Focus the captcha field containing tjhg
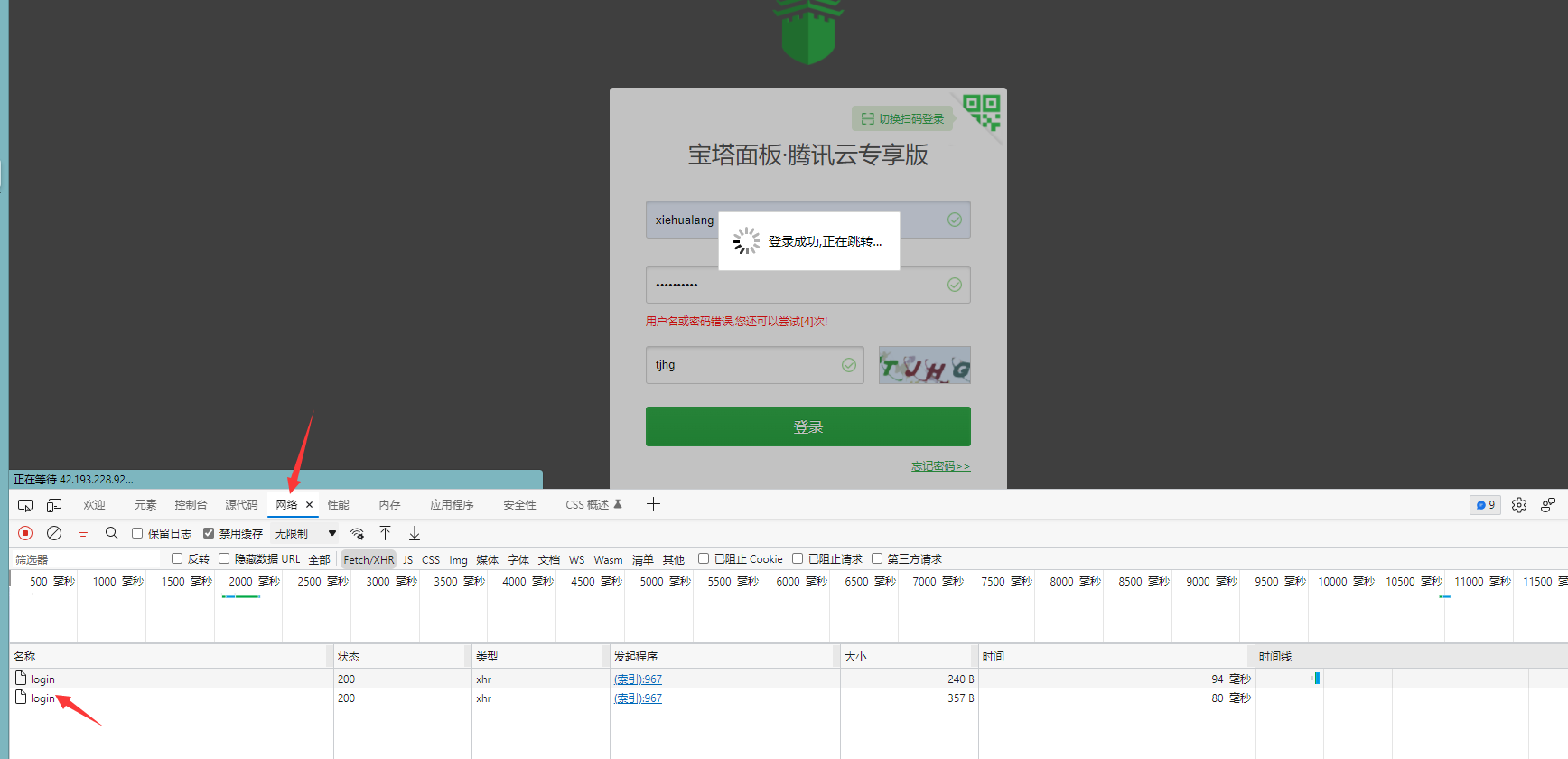The image size is (1568, 759). [x=755, y=365]
